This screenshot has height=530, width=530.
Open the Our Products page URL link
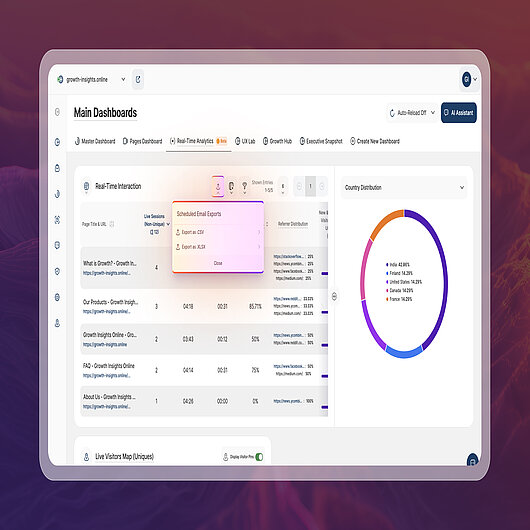[x=107, y=311]
